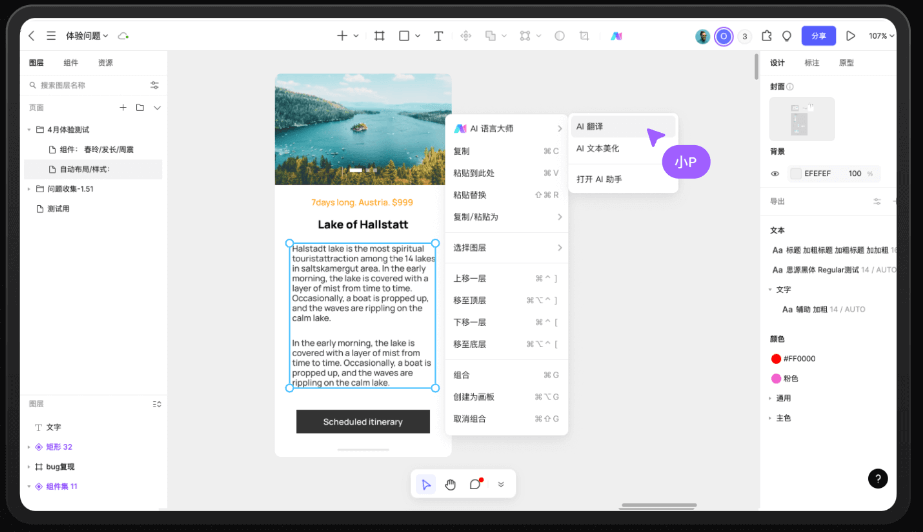Click the layer name search field
Image resolution: width=923 pixels, height=532 pixels.
point(87,85)
